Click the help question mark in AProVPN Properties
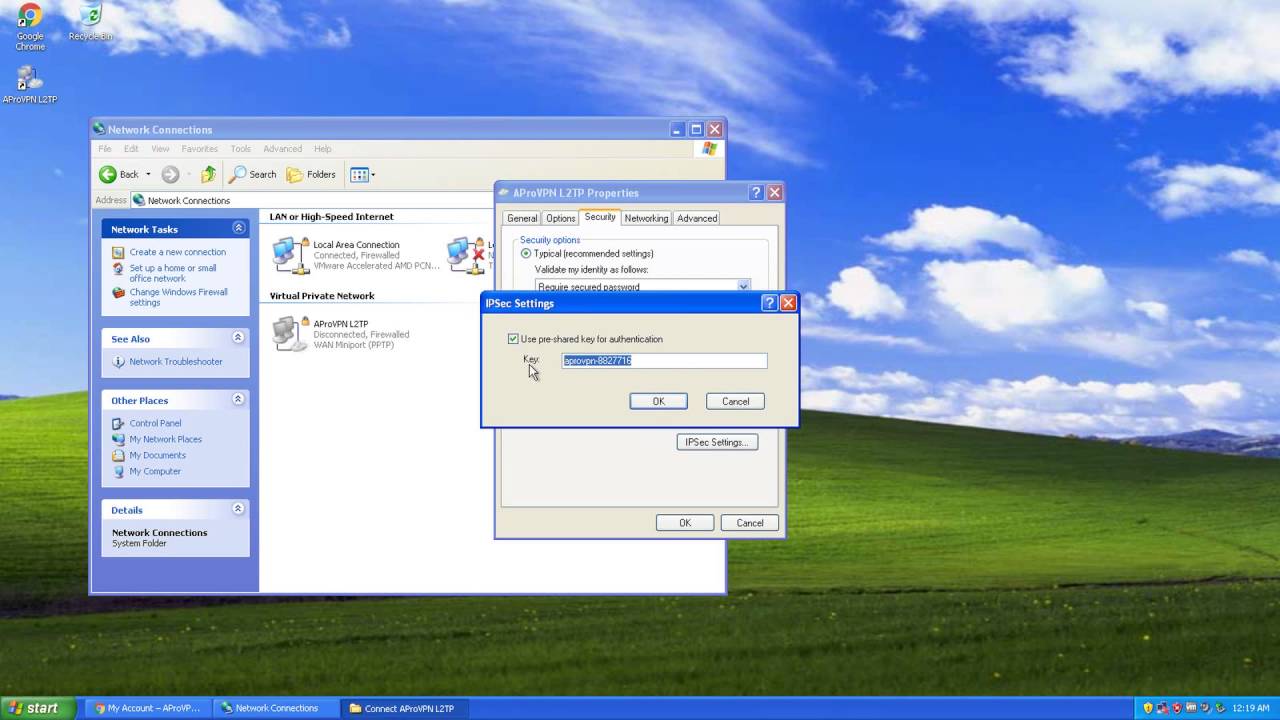 756,193
